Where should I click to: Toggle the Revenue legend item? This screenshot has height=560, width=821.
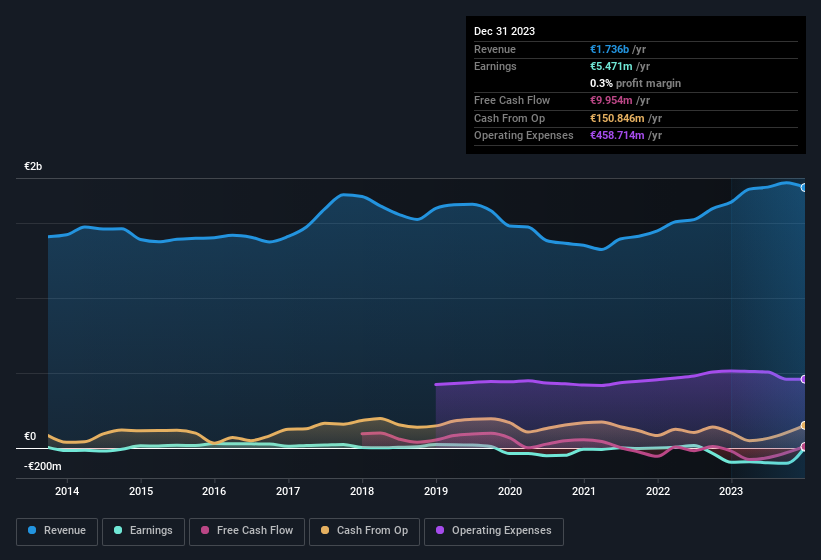pyautogui.click(x=57, y=530)
